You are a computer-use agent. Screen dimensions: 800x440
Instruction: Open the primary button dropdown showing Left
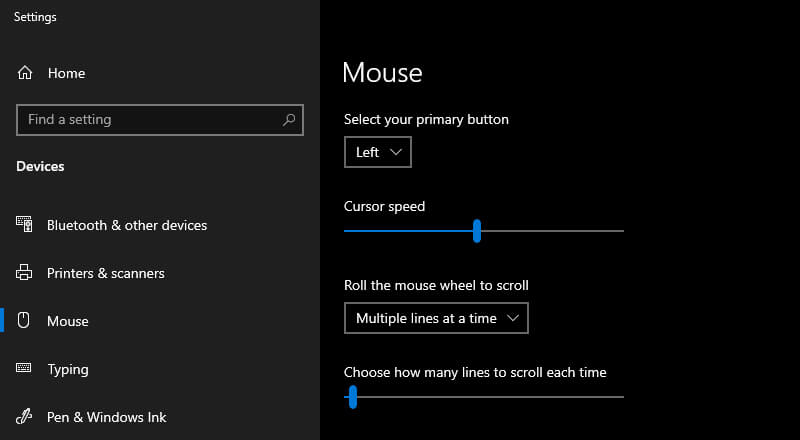[x=377, y=152]
